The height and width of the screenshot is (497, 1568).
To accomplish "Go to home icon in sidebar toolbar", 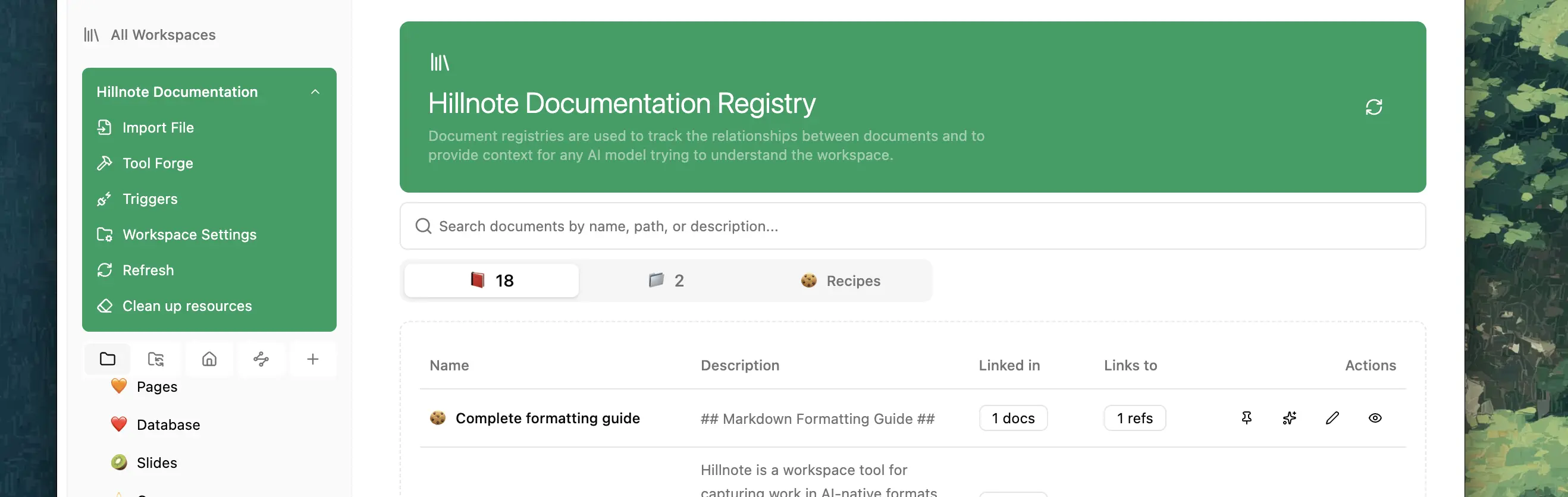I will [209, 359].
